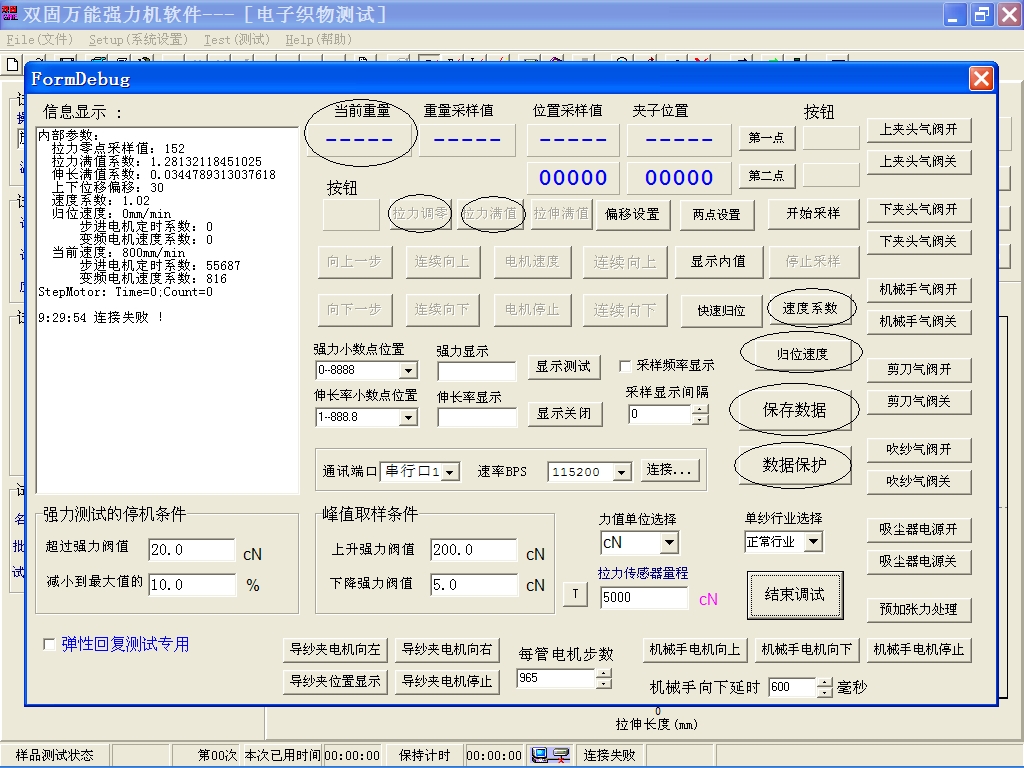Increase the 每管电机步数 spinner value
Screen dimensions: 1024x768
coord(603,673)
